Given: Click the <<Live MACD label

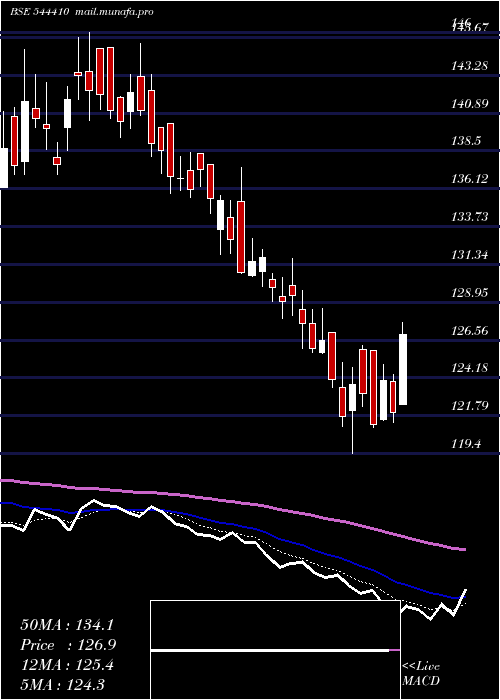Looking at the screenshot, I should pyautogui.click(x=421, y=674).
